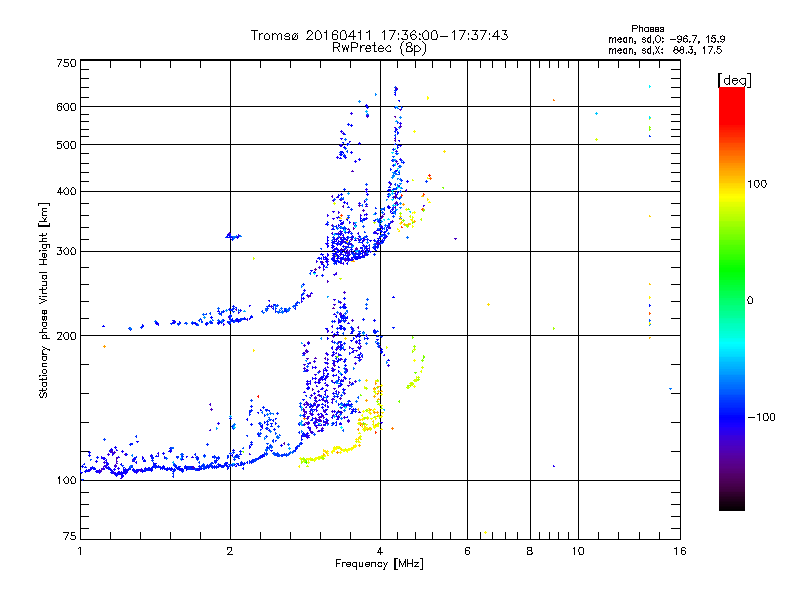This screenshot has width=800, height=600.
Task: Click the x-axis label '1'
Action: [x=80, y=551]
